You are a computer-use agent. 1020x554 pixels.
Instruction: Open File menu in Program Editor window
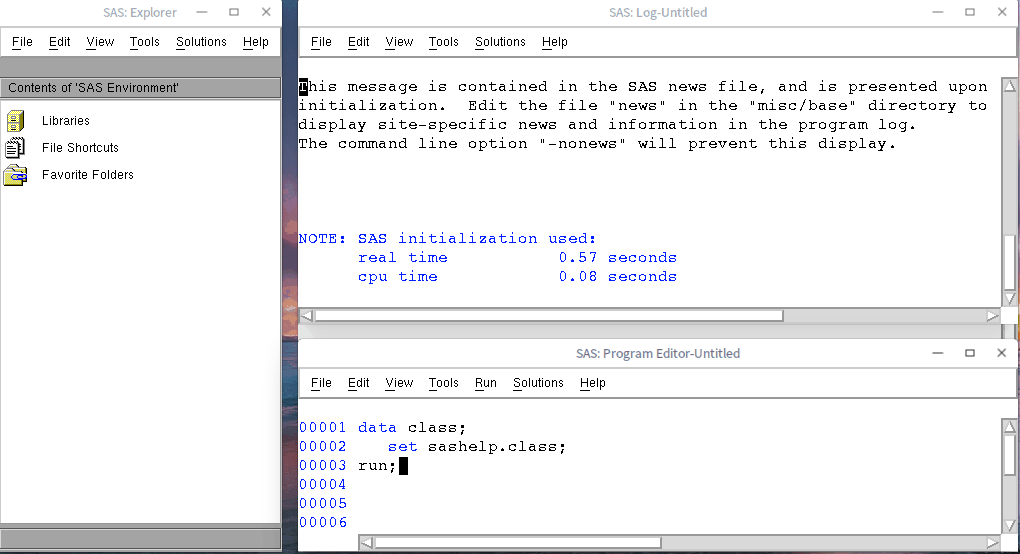coord(321,383)
